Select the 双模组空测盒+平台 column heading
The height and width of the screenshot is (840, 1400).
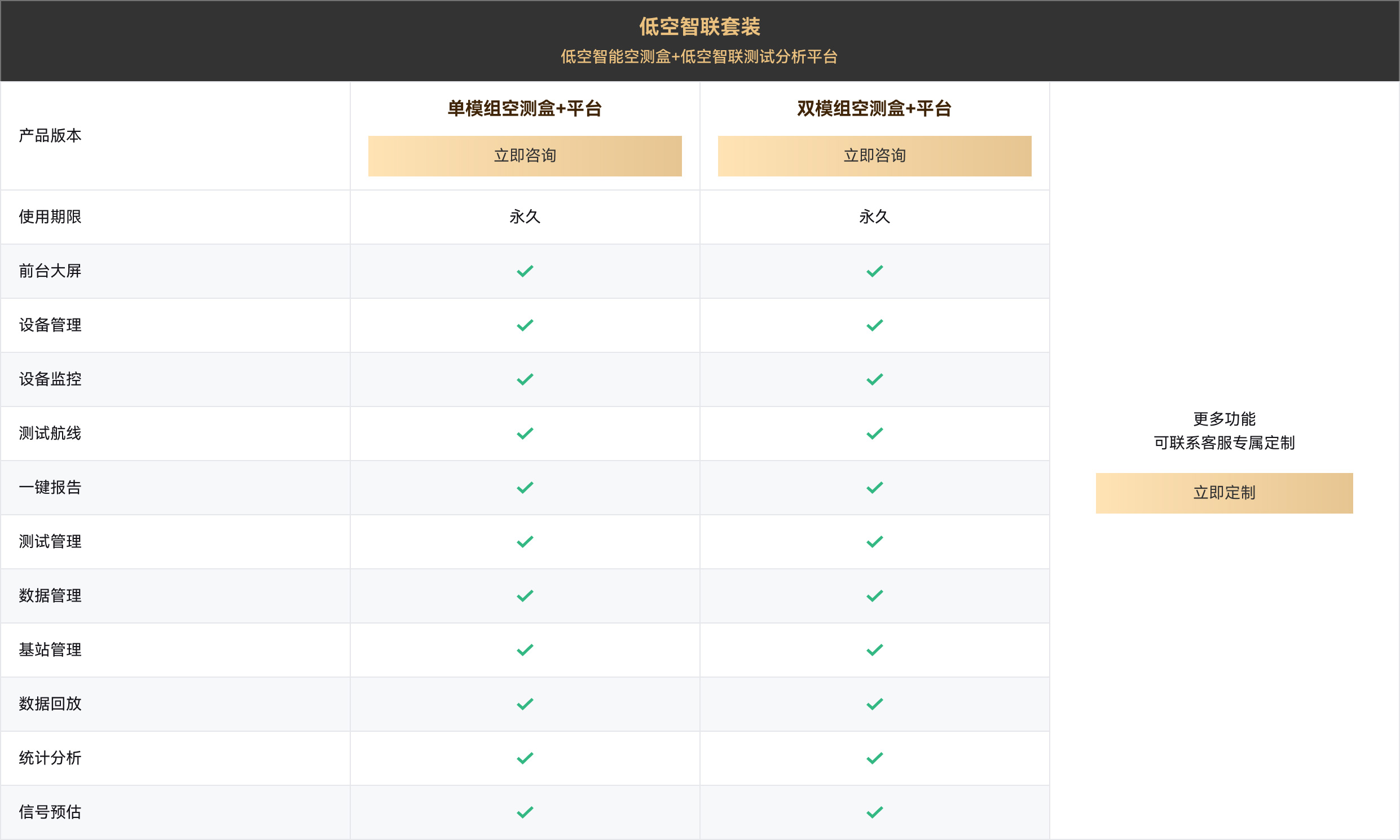click(874, 108)
